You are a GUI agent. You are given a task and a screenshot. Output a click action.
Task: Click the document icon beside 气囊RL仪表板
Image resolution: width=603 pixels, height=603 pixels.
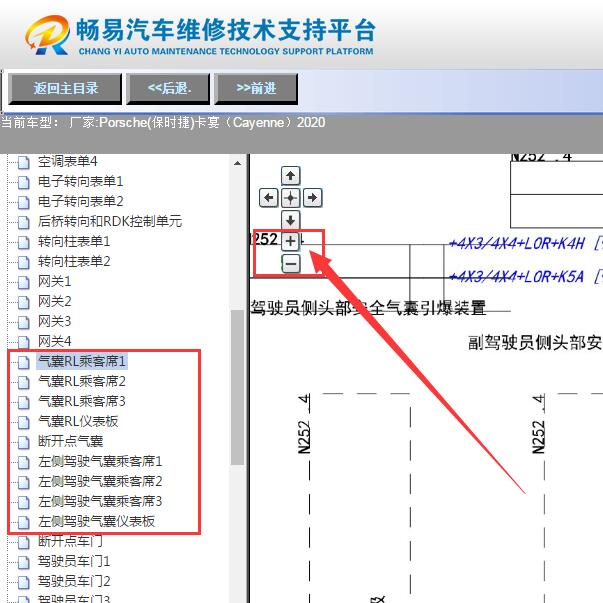[x=23, y=422]
